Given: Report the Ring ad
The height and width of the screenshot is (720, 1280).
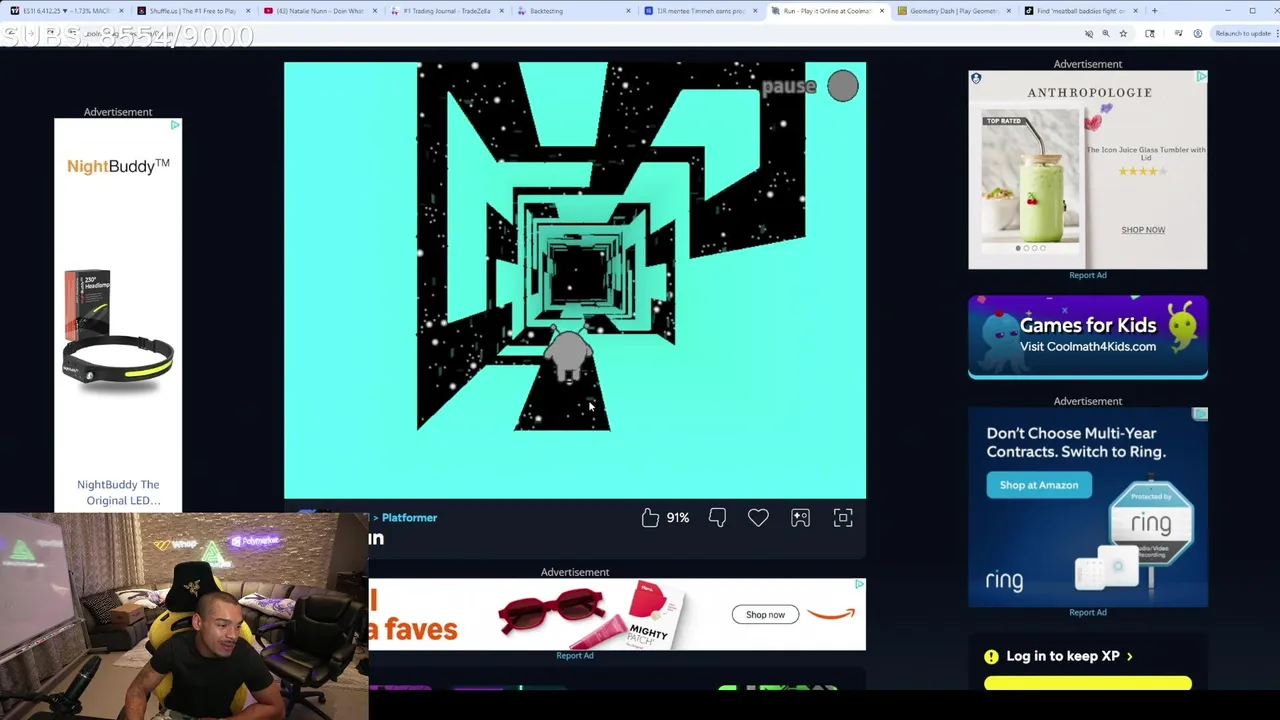Looking at the screenshot, I should [x=1088, y=612].
